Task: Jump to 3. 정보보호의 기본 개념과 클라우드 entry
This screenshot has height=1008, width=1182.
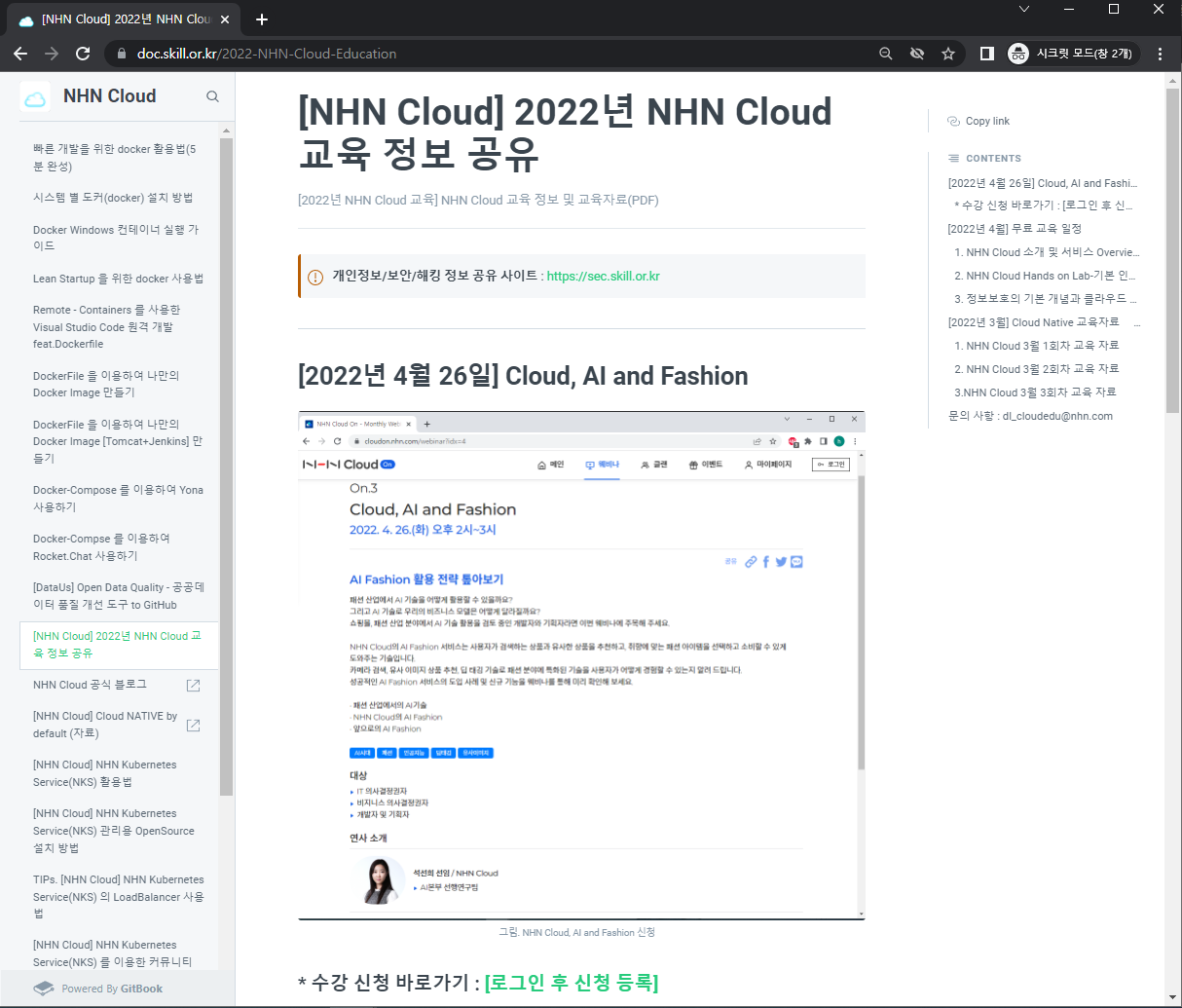Action: tap(1046, 299)
